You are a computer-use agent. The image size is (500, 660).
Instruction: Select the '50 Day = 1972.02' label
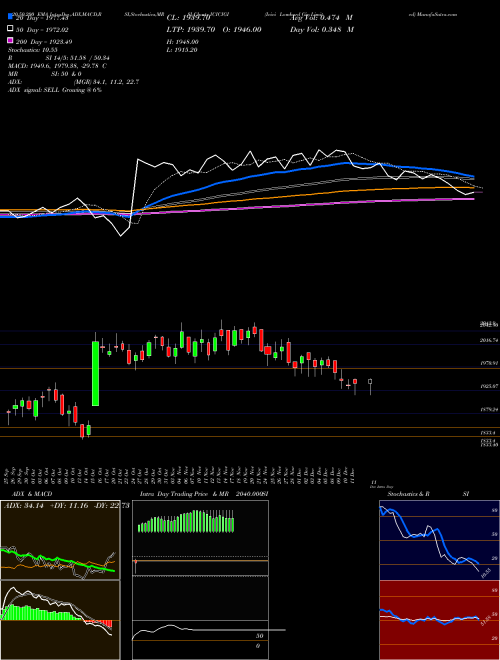coord(42,29)
